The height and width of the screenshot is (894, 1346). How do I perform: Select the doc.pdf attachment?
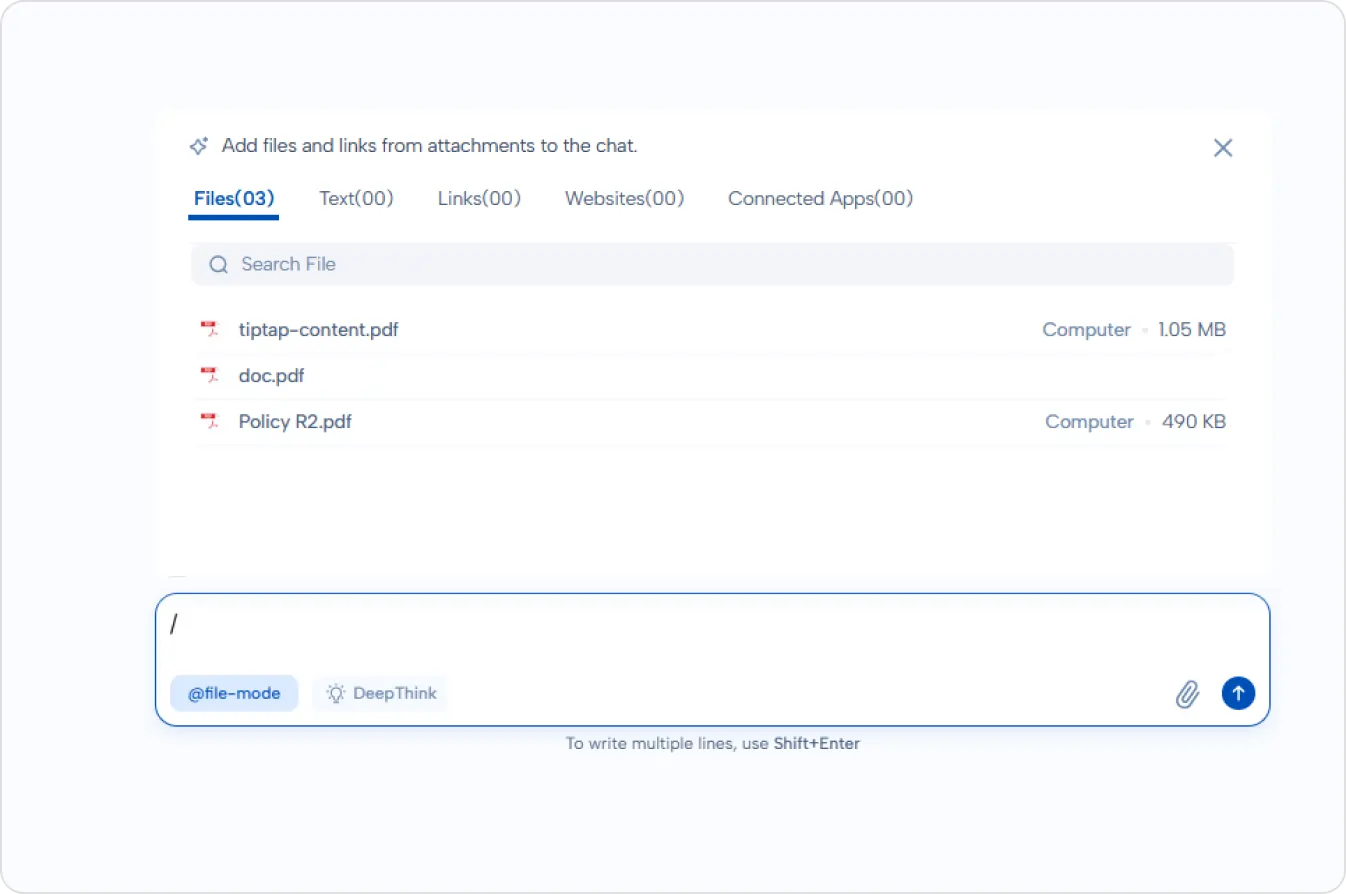tap(271, 375)
